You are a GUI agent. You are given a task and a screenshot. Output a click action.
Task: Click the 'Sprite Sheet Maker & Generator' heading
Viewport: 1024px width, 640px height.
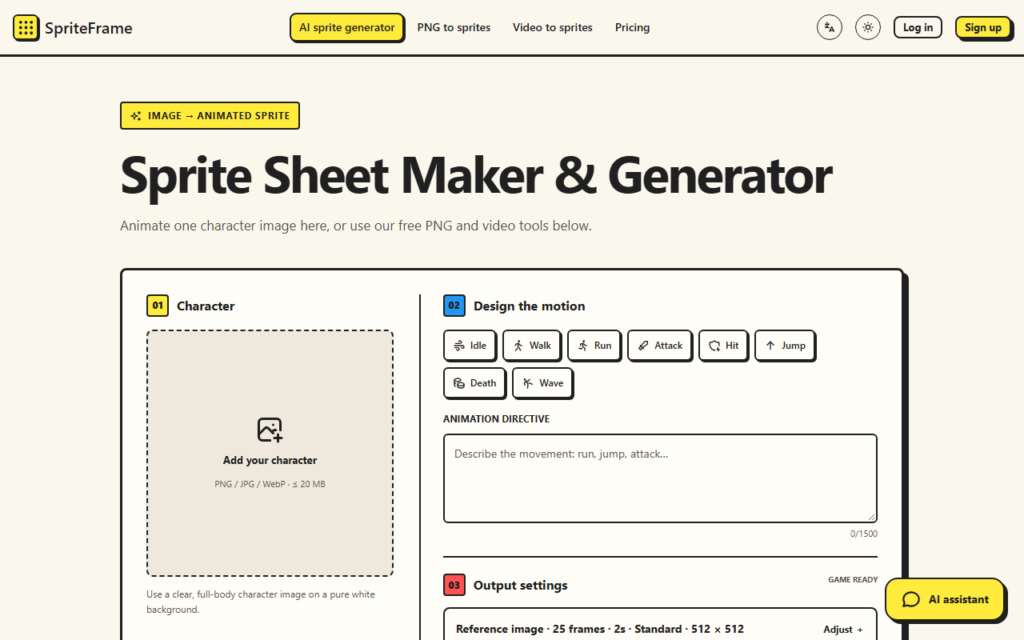coord(476,176)
